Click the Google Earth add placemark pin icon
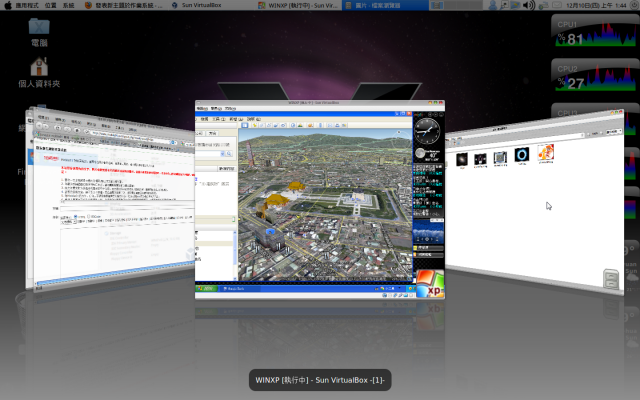The width and height of the screenshot is (640, 400). click(254, 125)
